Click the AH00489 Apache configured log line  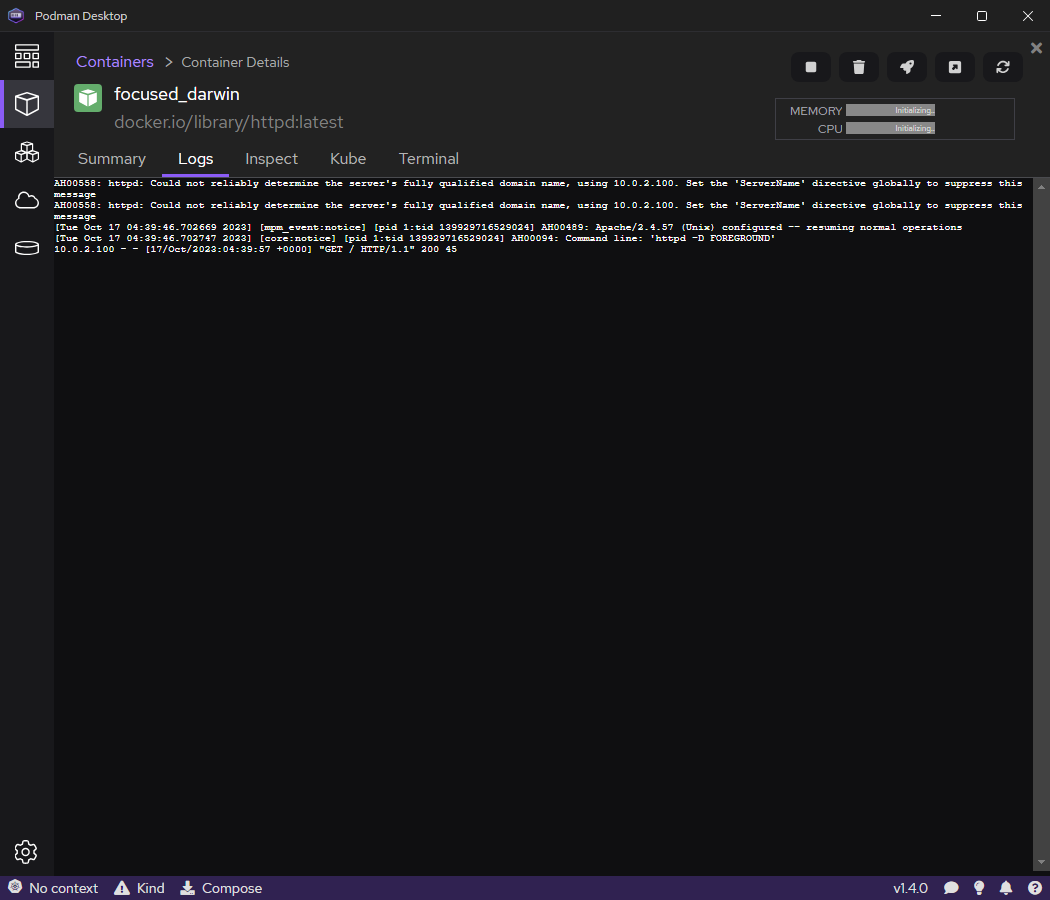(508, 228)
